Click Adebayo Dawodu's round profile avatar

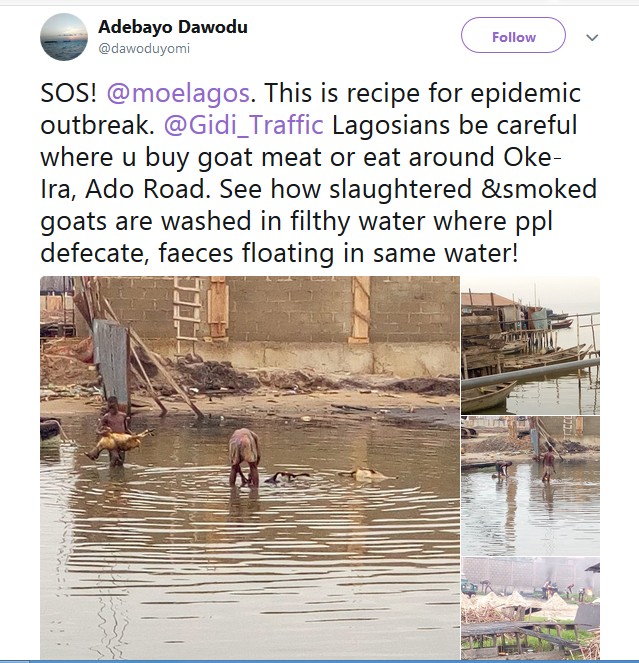pos(64,37)
